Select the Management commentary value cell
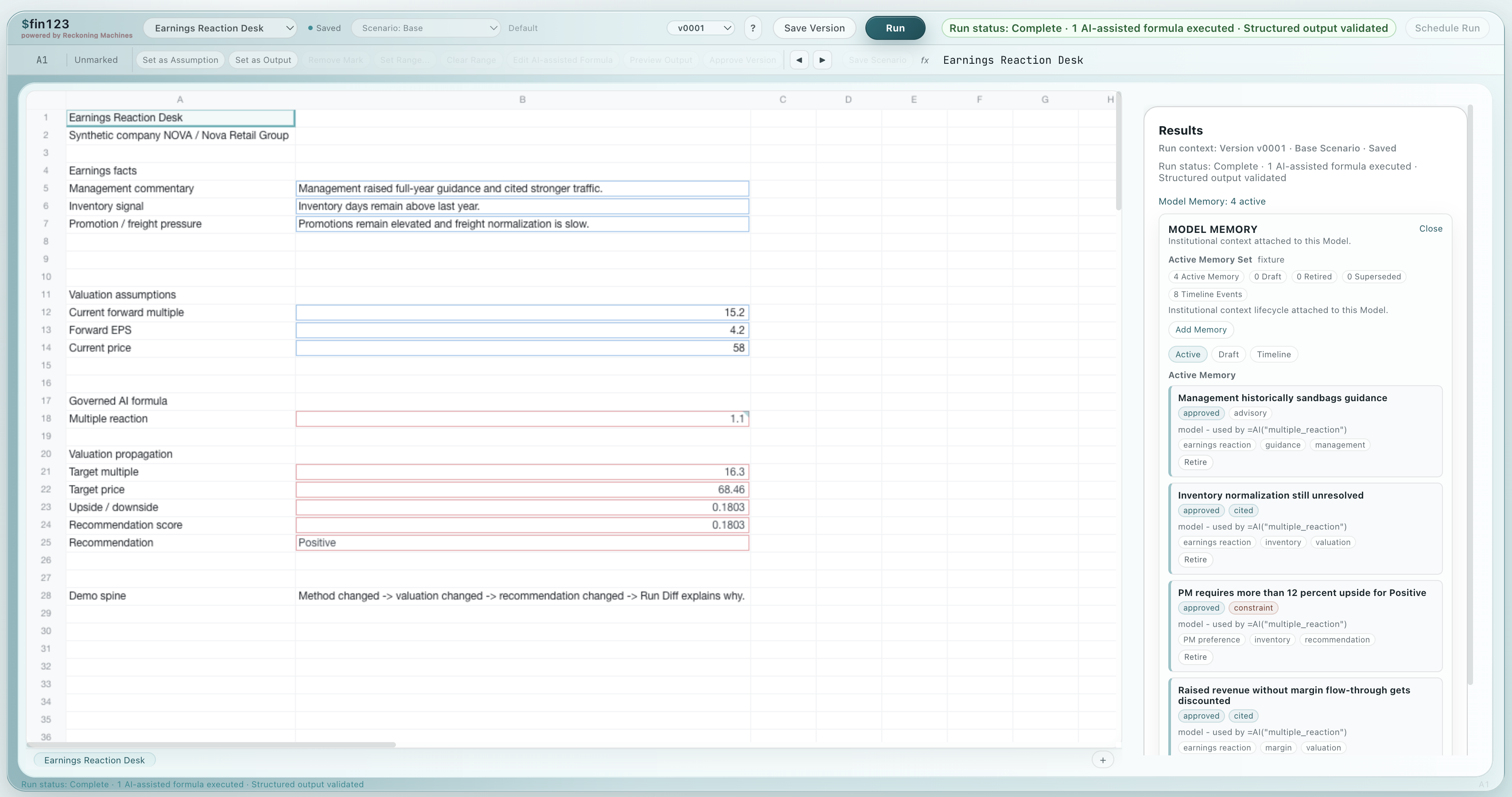Viewport: 1512px width, 797px height. pos(522,188)
